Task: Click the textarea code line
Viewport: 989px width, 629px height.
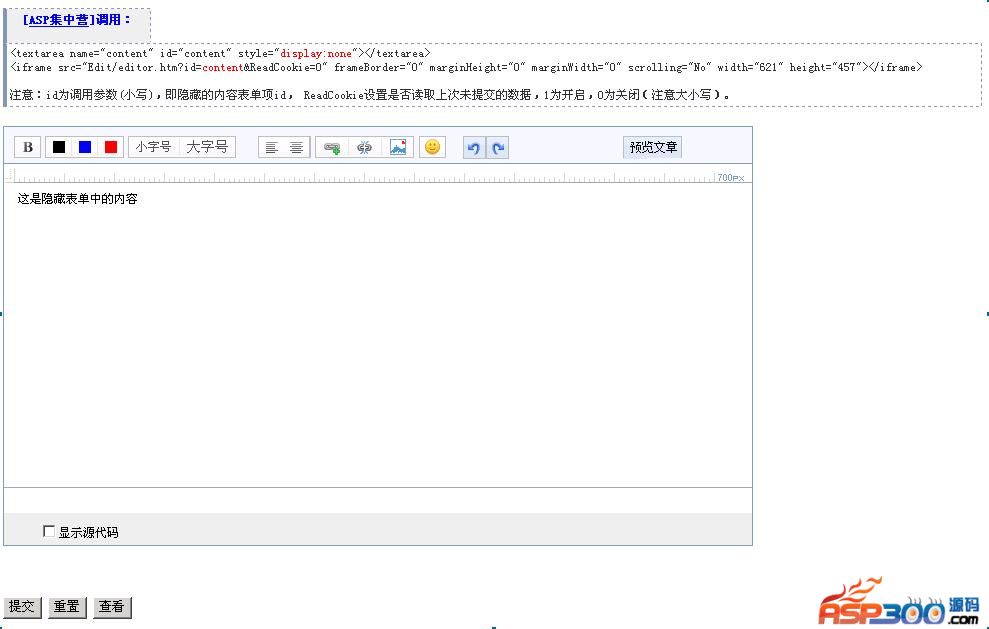Action: coord(220,53)
